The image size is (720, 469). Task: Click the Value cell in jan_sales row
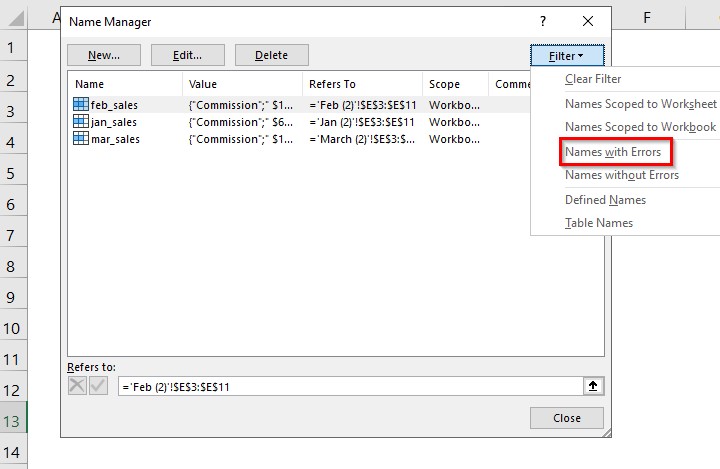[x=241, y=122]
